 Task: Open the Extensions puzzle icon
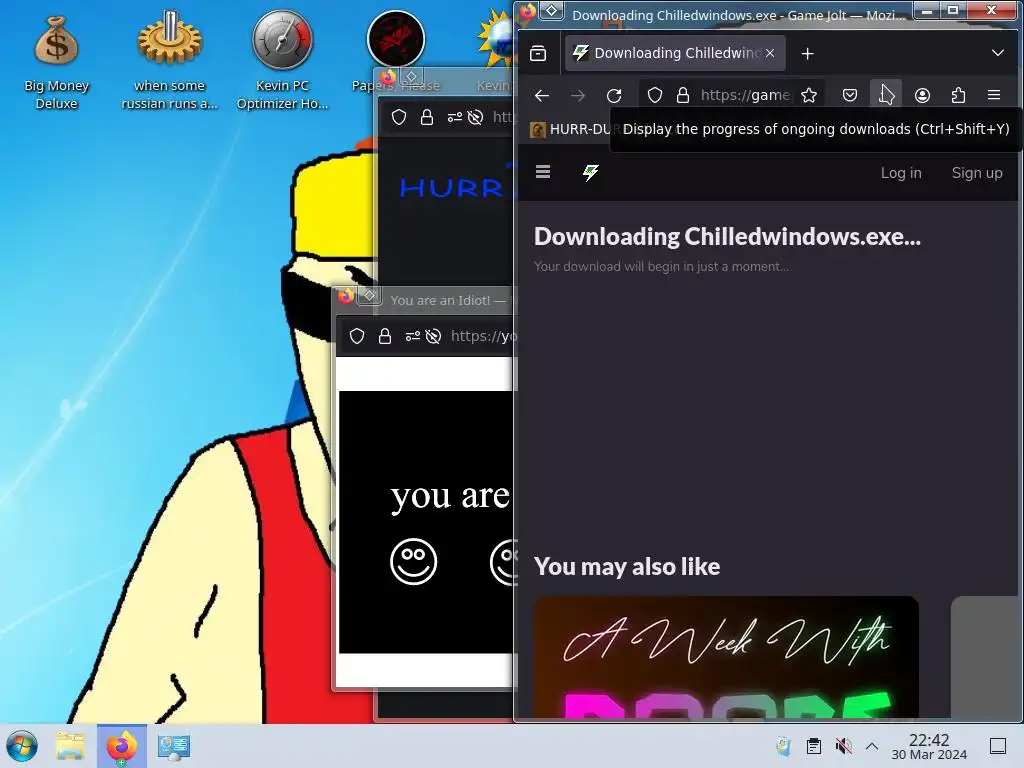pyautogui.click(x=958, y=95)
